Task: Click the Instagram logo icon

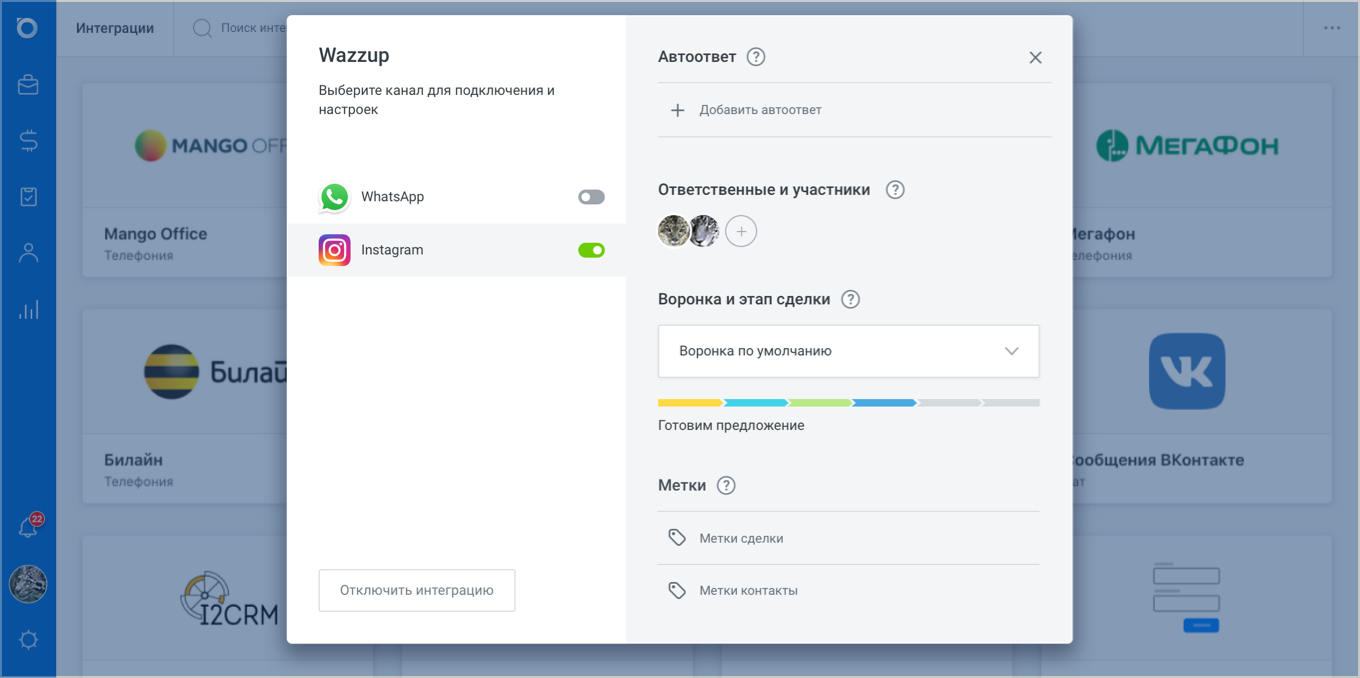Action: 334,250
